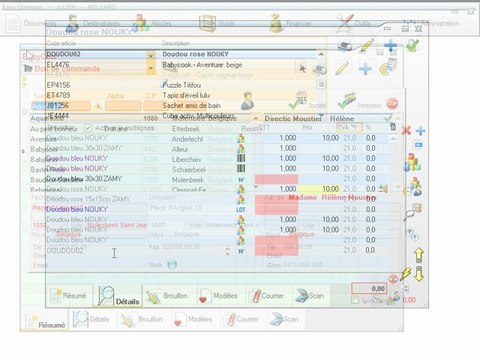Open the Scan tab in front window

pyautogui.click(x=310, y=296)
